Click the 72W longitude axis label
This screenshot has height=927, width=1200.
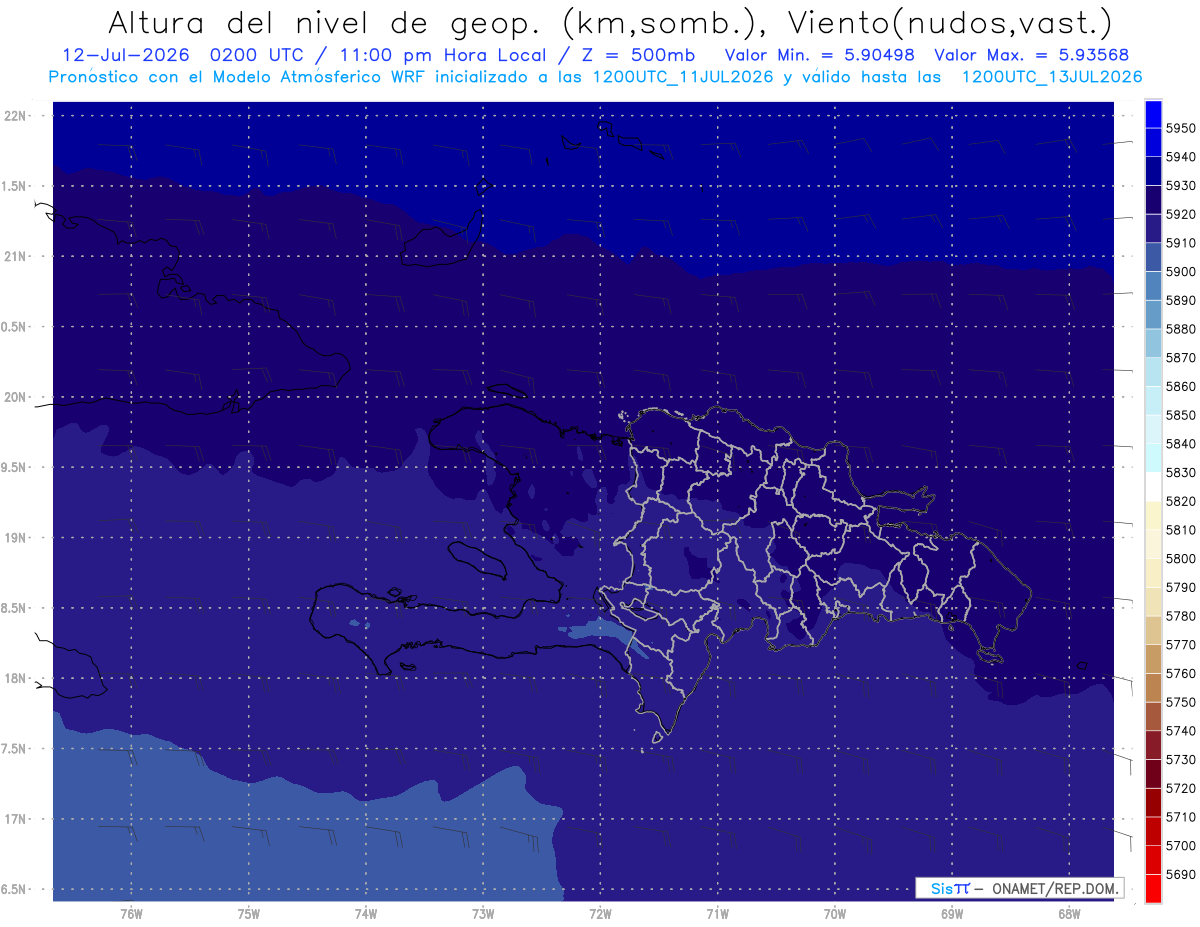tap(600, 914)
